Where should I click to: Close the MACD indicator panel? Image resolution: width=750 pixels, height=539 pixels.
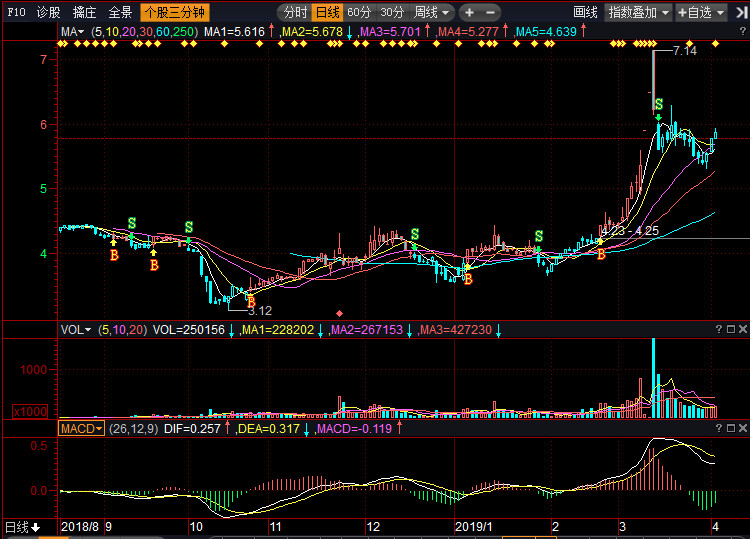pyautogui.click(x=743, y=428)
